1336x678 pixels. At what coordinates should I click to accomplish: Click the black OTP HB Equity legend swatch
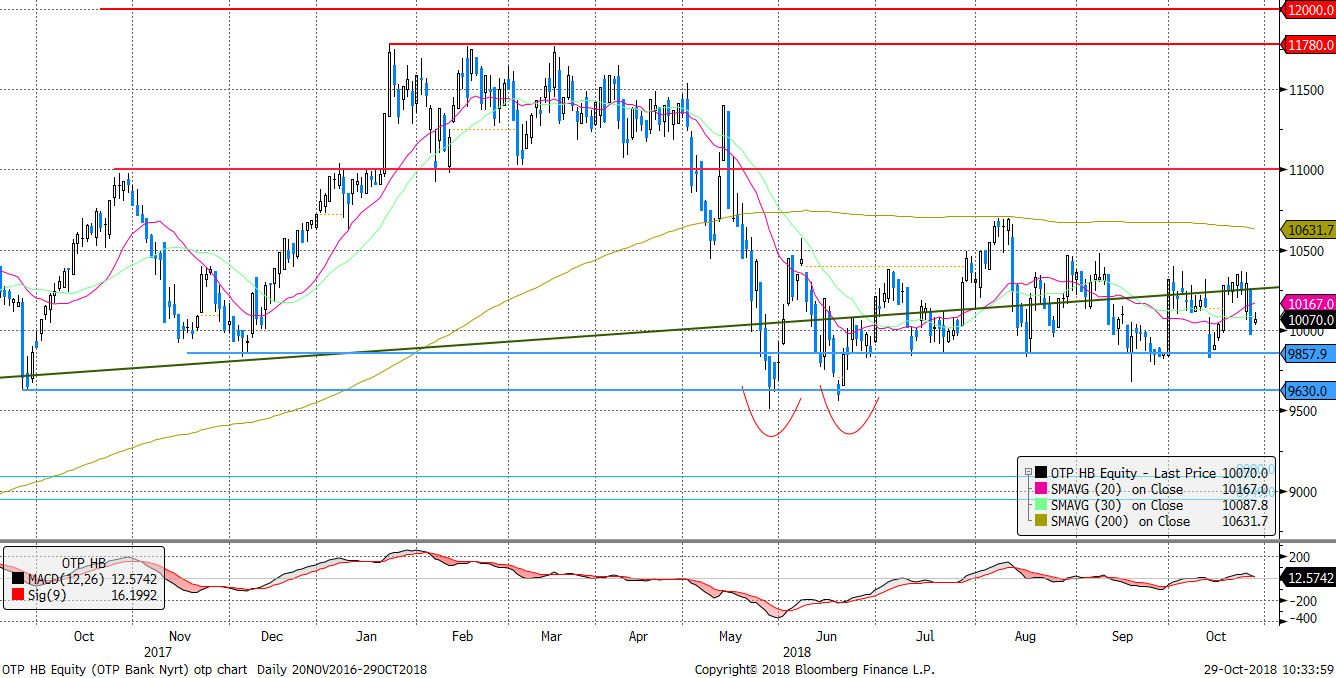(x=1041, y=473)
